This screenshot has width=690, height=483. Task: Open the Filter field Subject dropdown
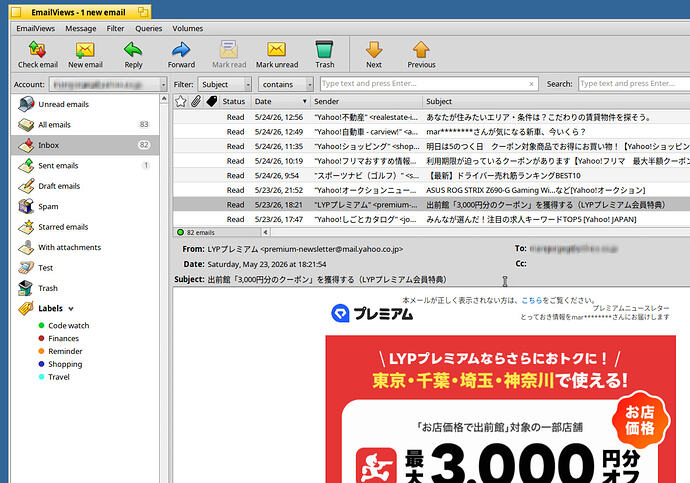[x=224, y=84]
